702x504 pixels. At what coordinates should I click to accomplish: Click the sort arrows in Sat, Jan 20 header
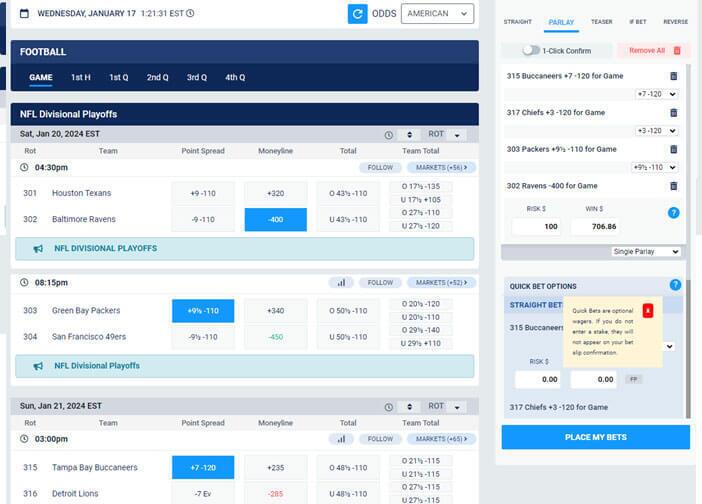pyautogui.click(x=409, y=134)
